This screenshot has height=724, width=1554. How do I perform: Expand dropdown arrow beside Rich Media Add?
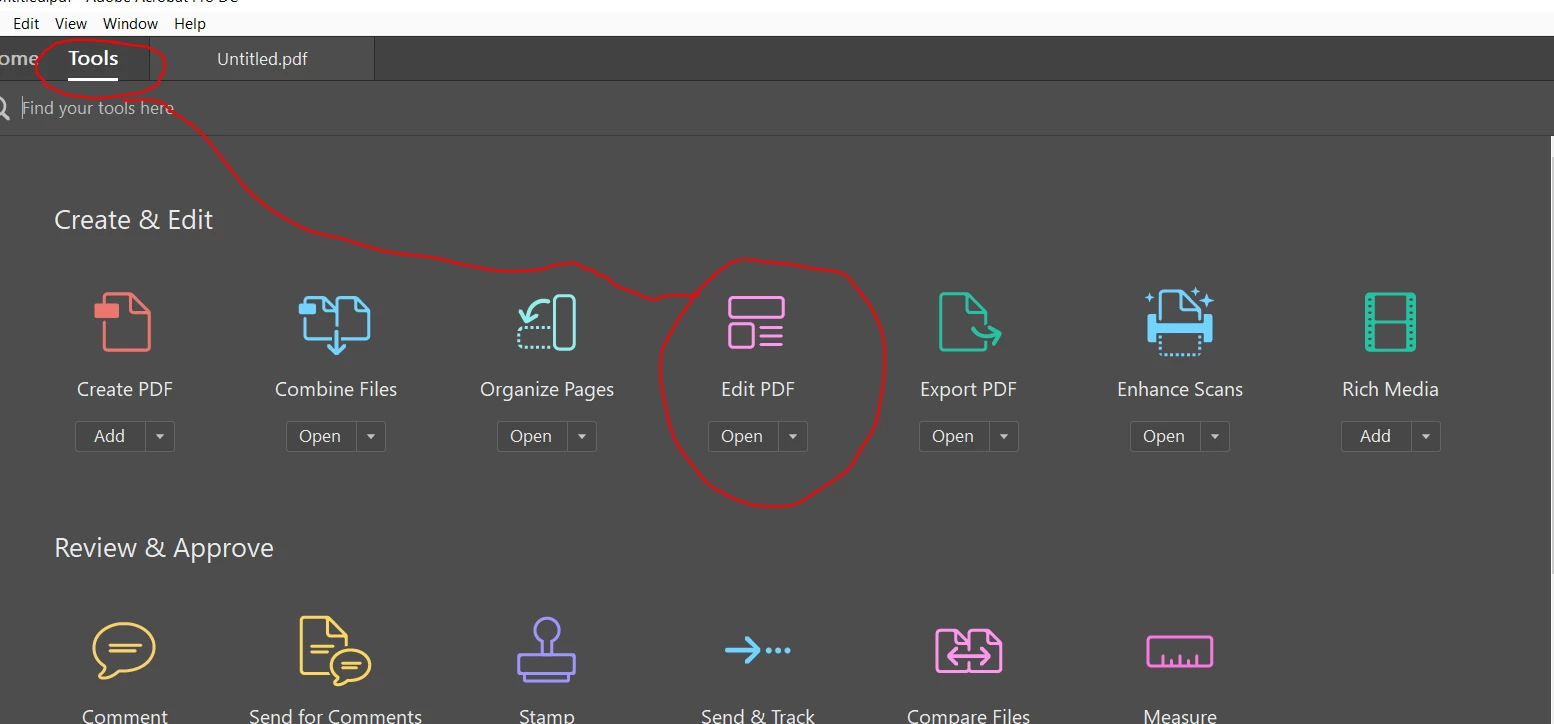[x=1426, y=437]
